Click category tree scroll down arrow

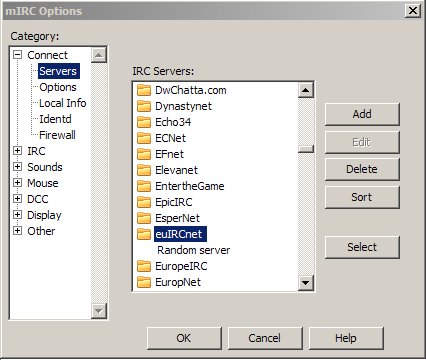[x=99, y=311]
